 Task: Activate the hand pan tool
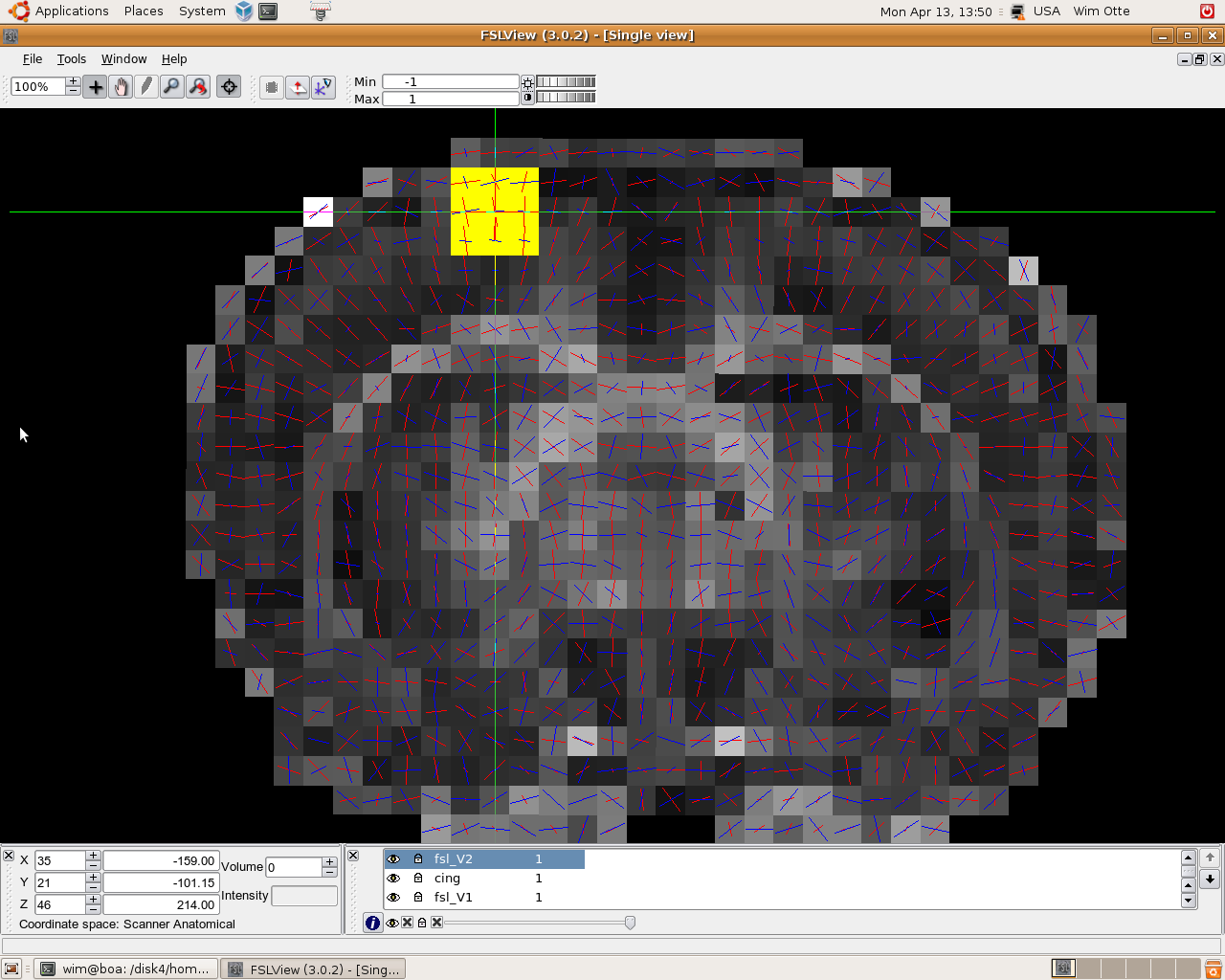coord(121,87)
